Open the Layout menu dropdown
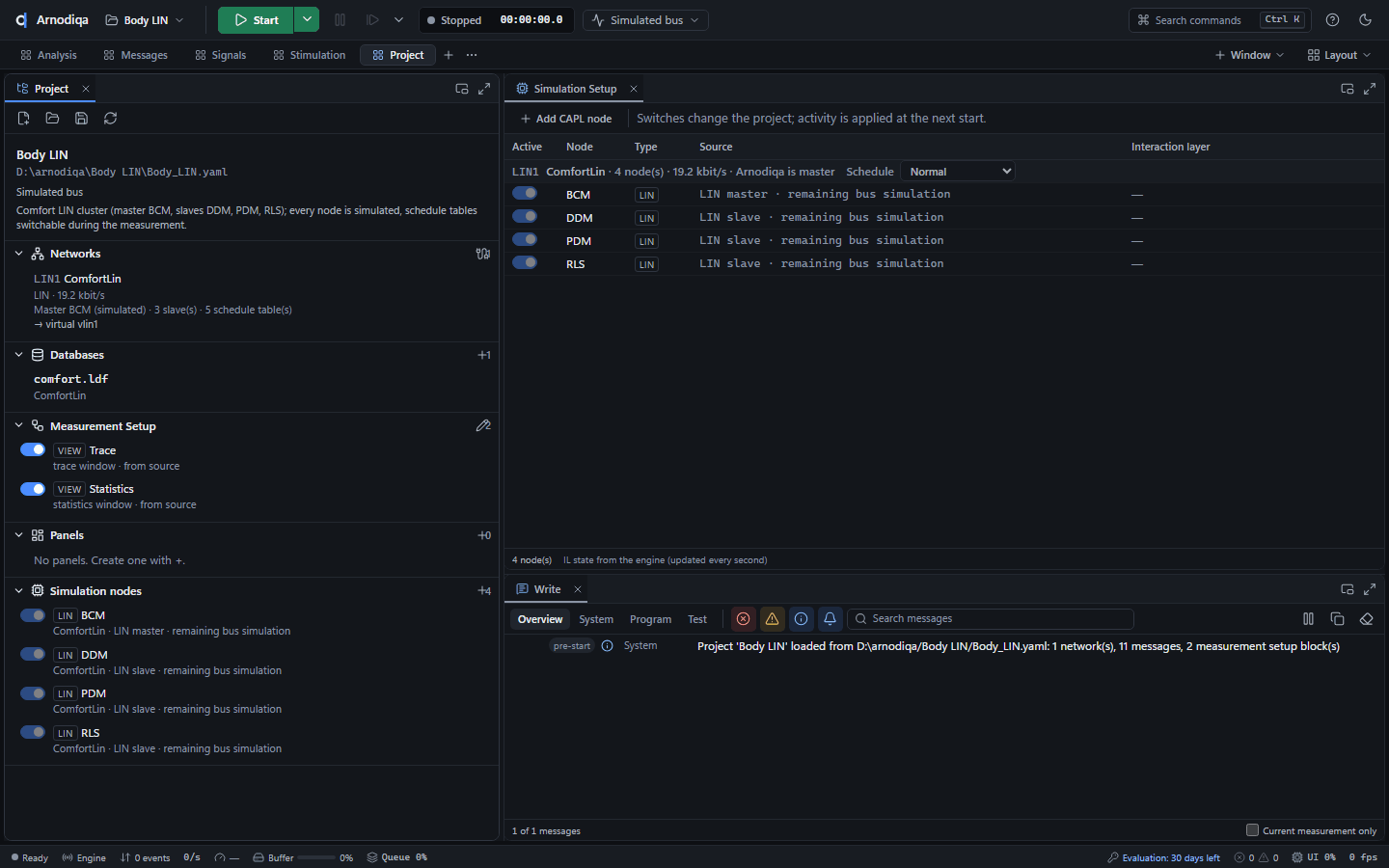The width and height of the screenshot is (1389, 868). pos(1339,55)
